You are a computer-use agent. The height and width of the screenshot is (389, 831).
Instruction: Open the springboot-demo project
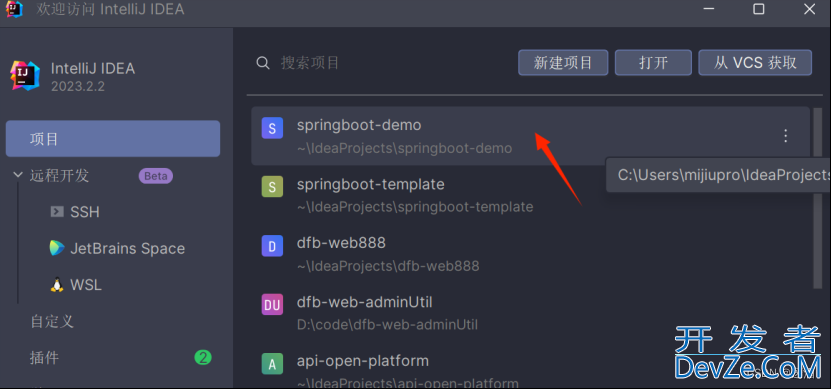click(x=530, y=136)
